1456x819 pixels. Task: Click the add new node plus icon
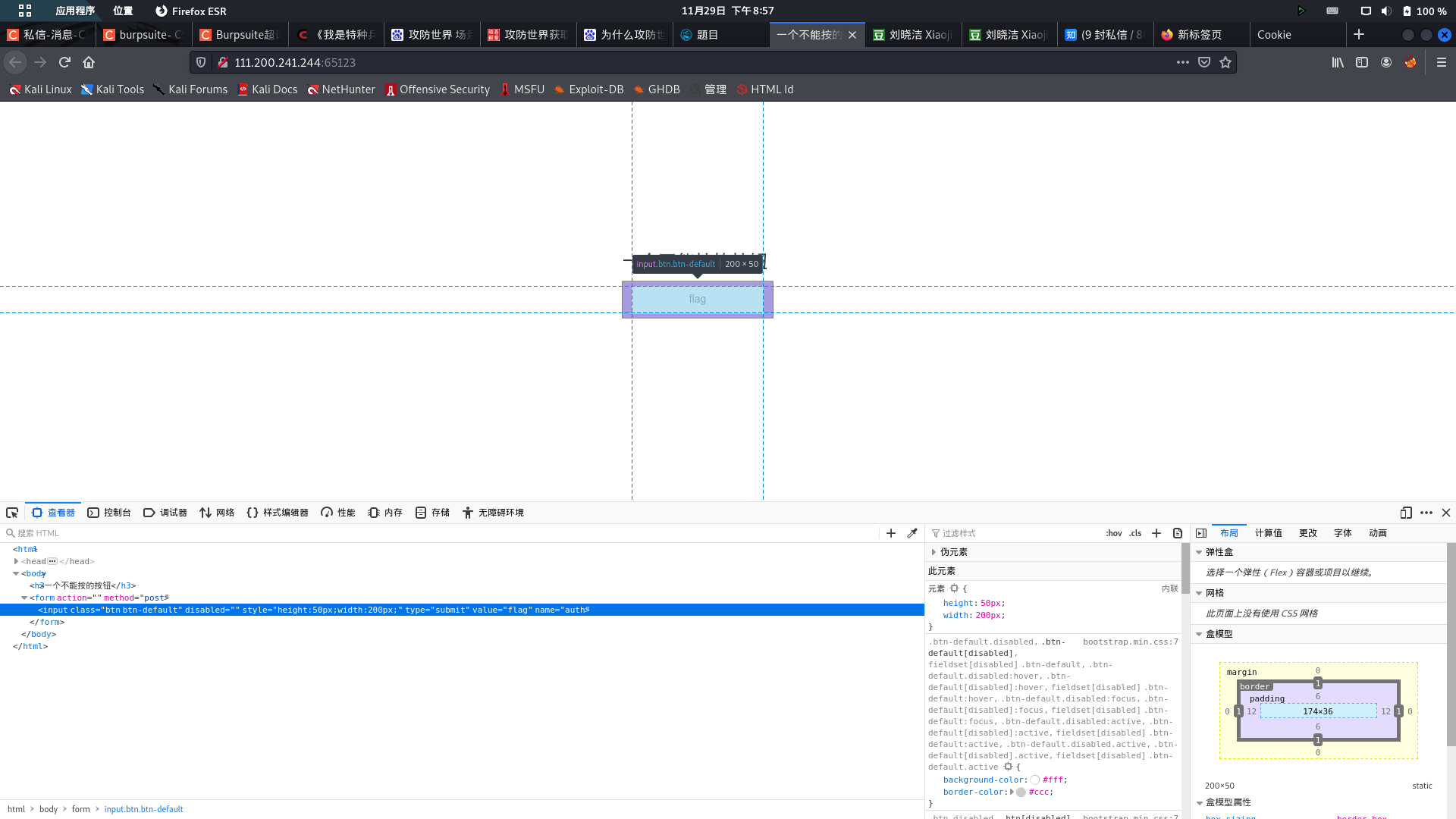click(x=891, y=533)
